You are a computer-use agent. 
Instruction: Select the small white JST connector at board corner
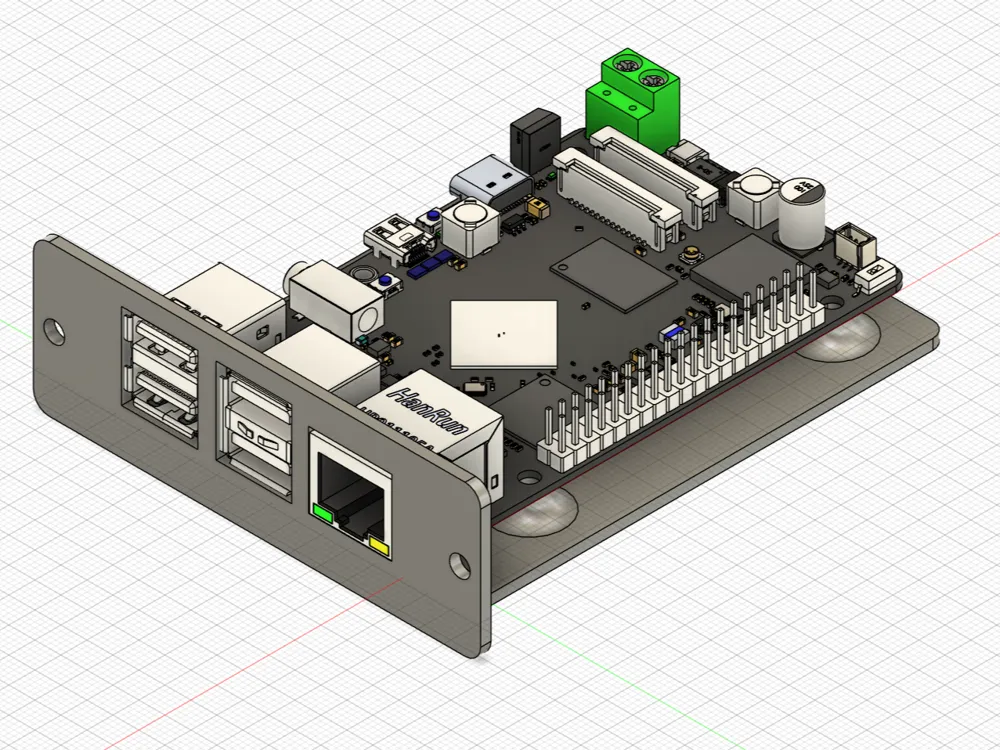tap(856, 244)
